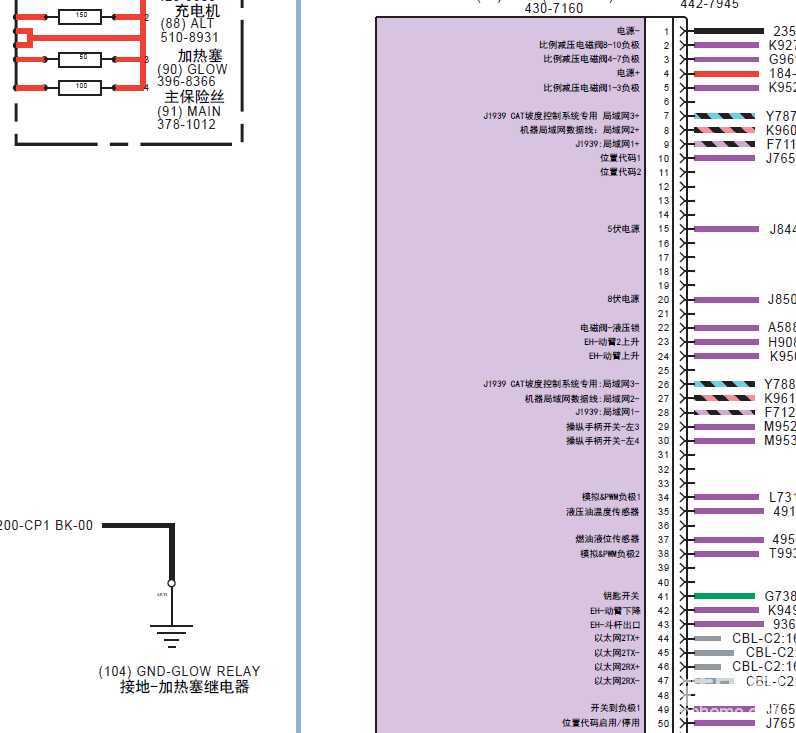Select the '加热塞' fuse label
The image size is (796, 733).
pos(200,56)
